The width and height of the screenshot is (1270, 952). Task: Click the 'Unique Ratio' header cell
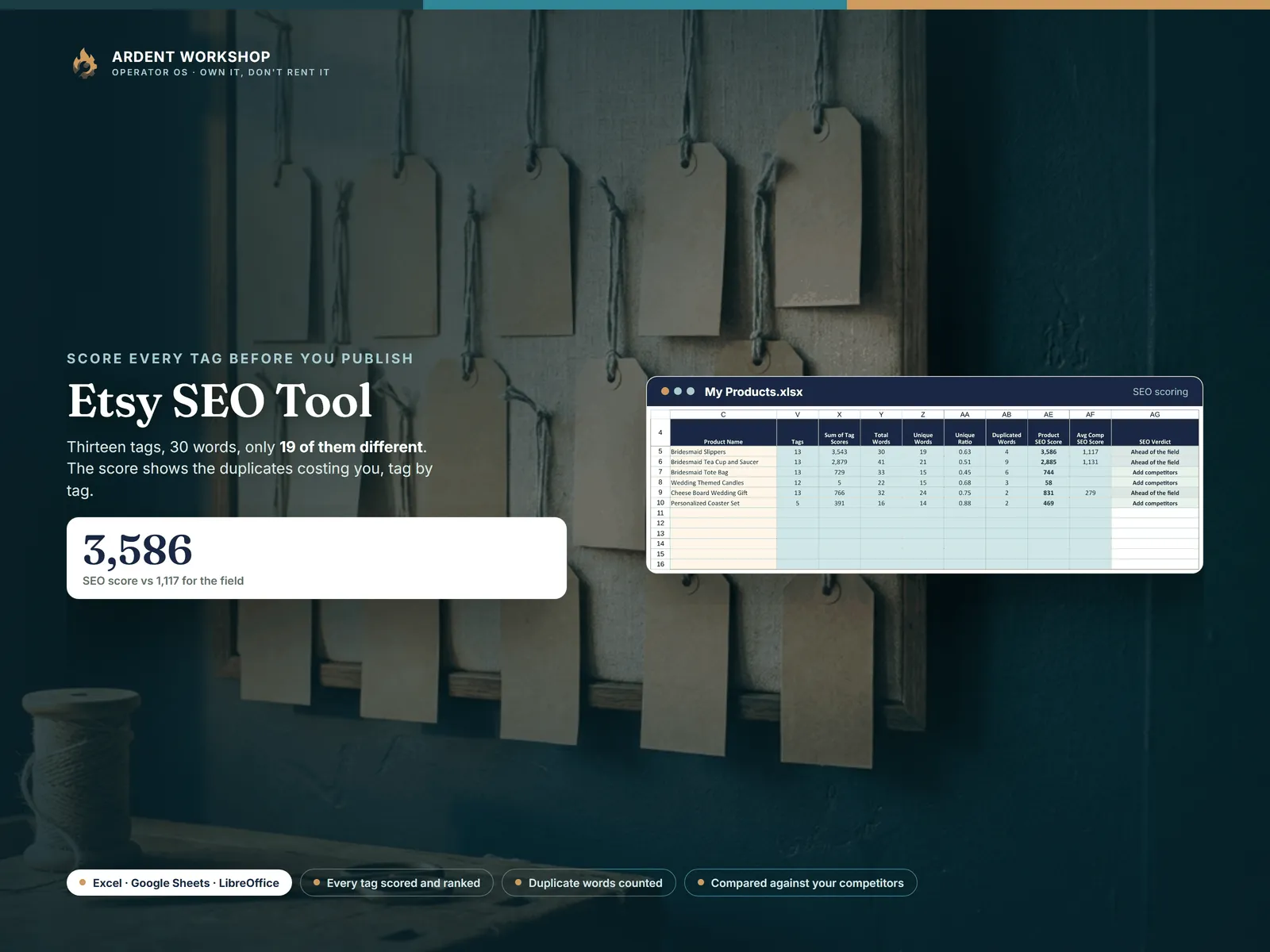coord(964,433)
